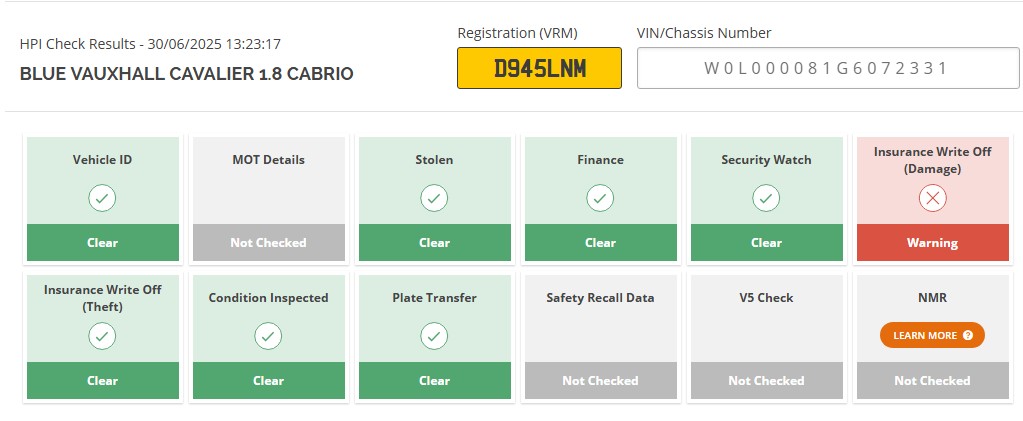
Task: Click the MOT Details tile heading
Action: point(268,160)
